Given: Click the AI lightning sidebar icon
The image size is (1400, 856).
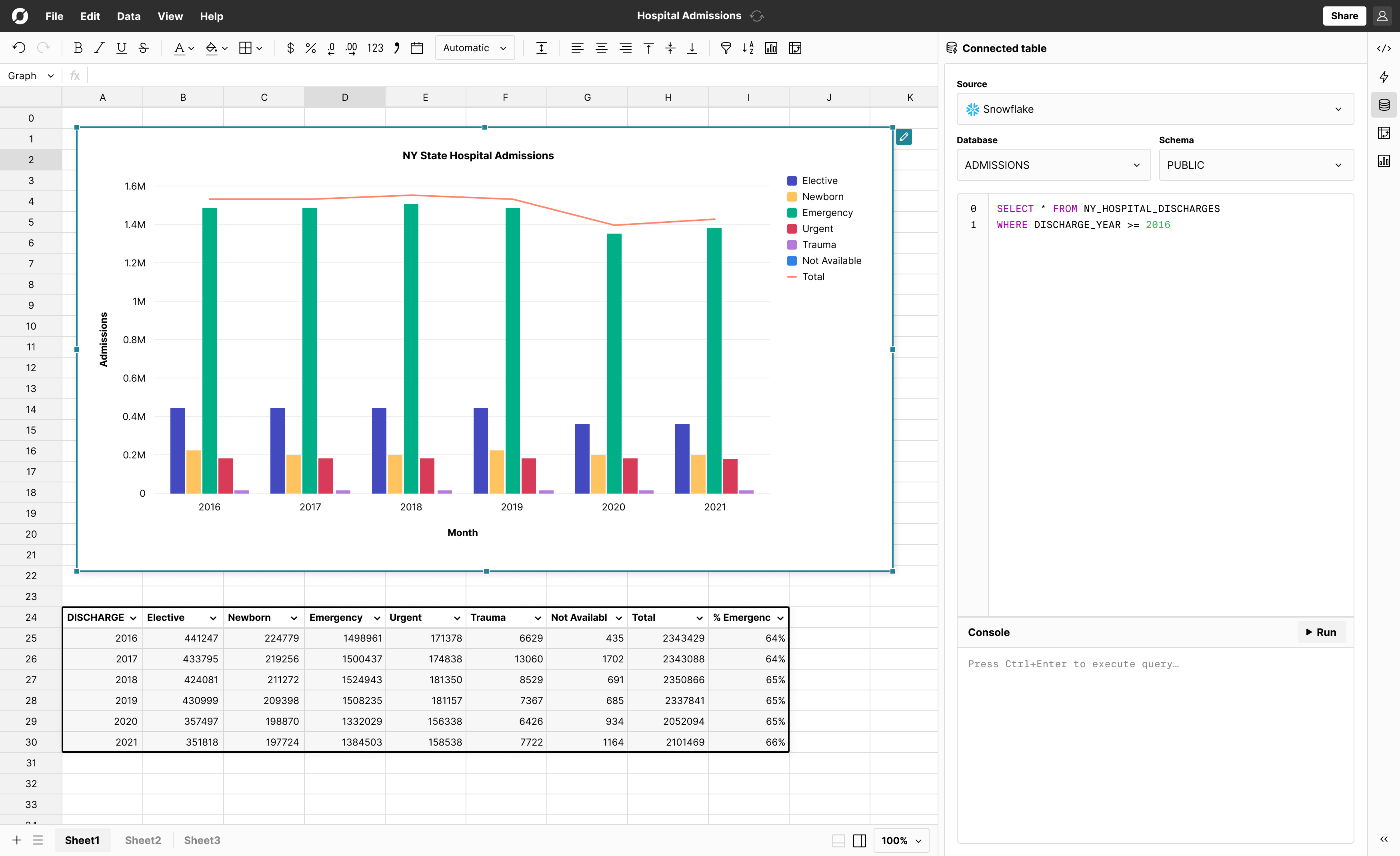Looking at the screenshot, I should tap(1384, 77).
